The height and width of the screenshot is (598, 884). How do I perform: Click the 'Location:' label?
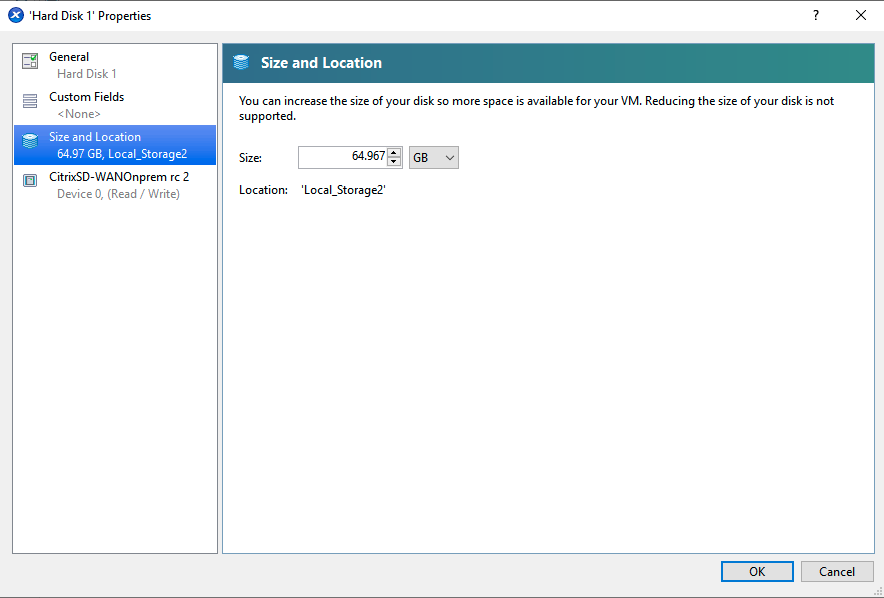tap(263, 190)
